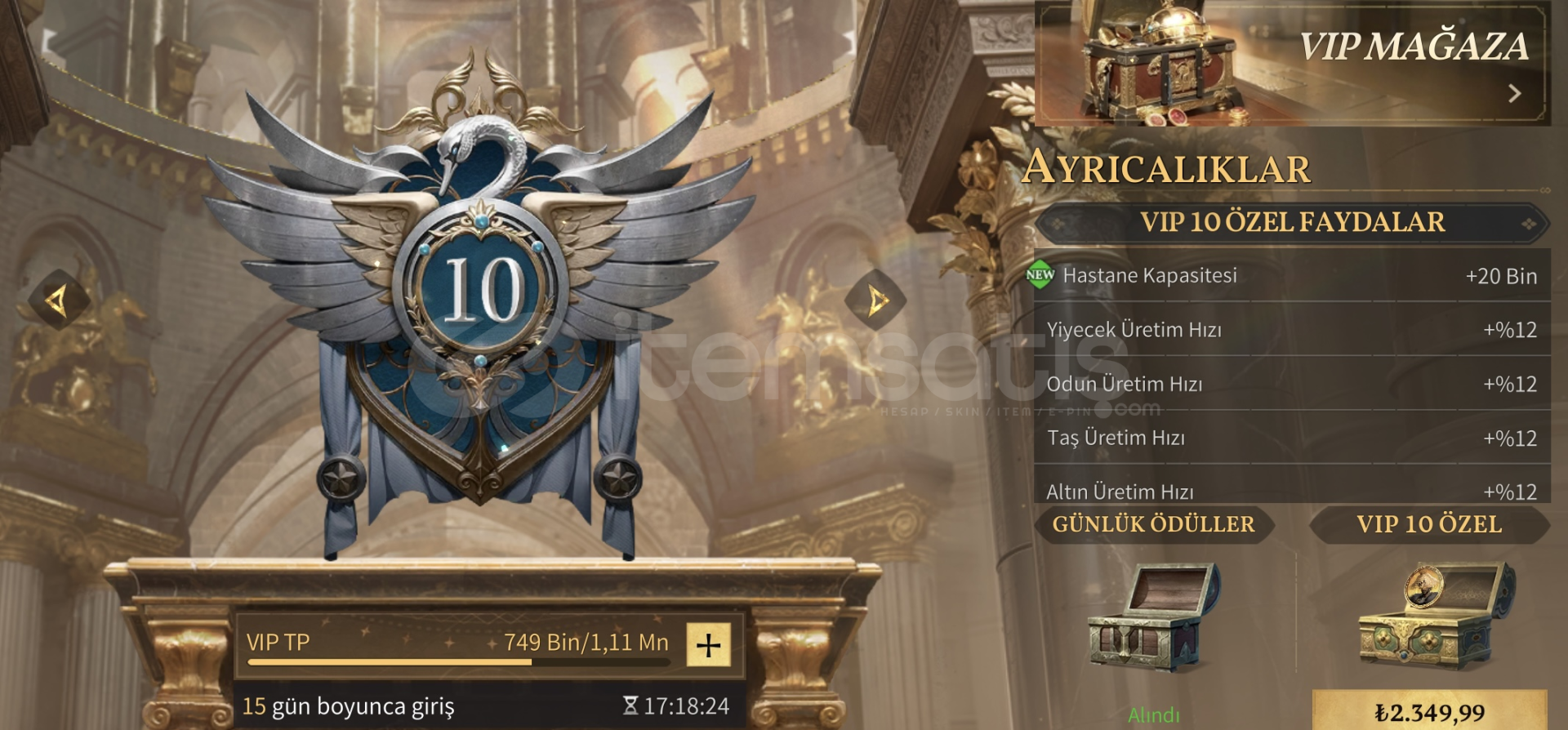Open VIP Mağaza chevron arrow
Screen dimensions: 1568x730
(x=1515, y=93)
